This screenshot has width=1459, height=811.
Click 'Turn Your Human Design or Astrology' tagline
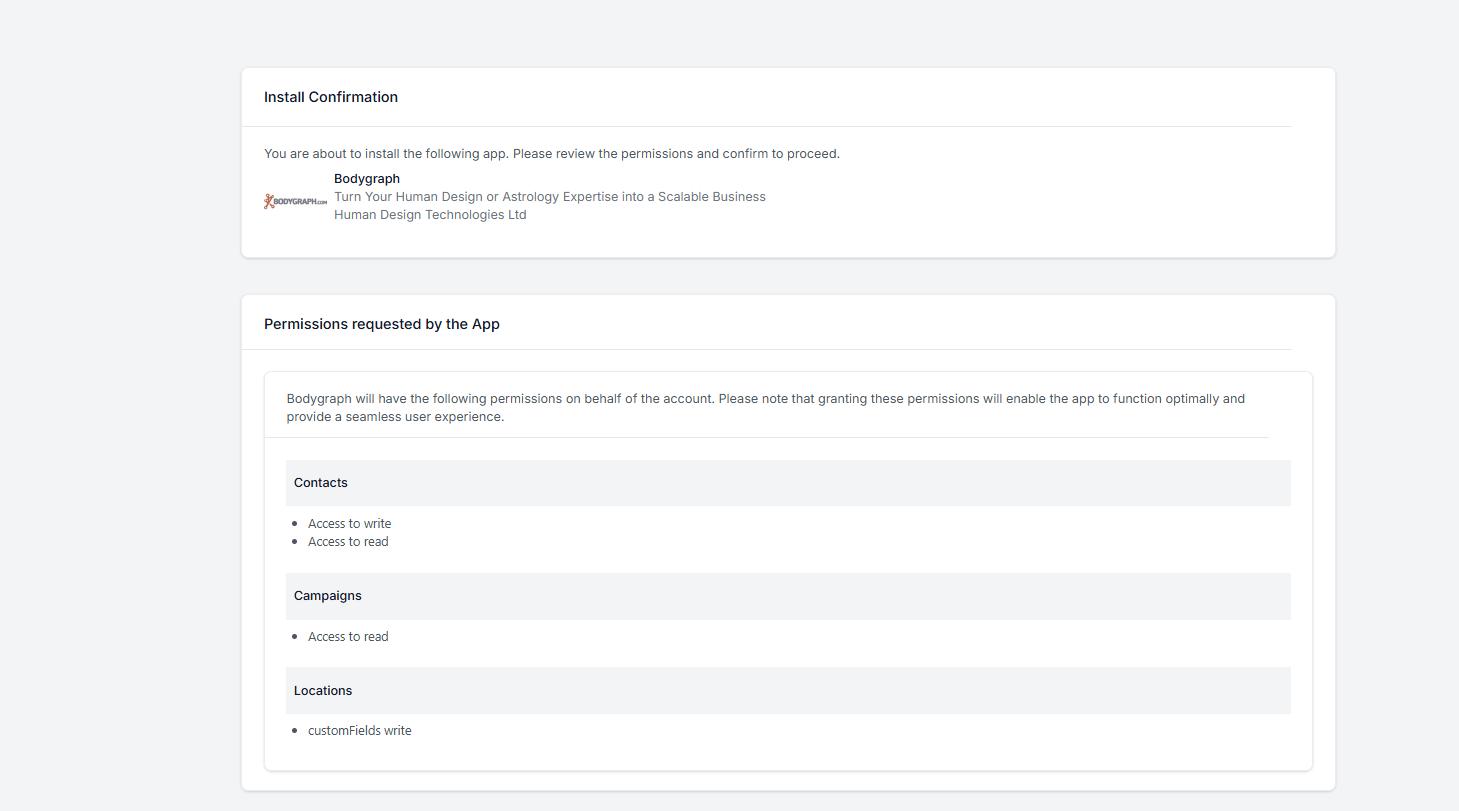tap(550, 197)
